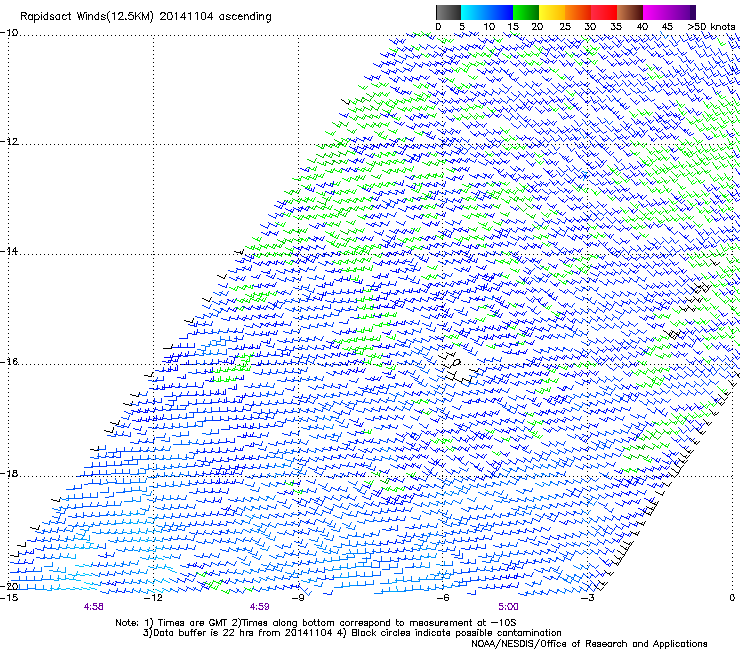Click the gray 0-5 knots color swatch
The width and height of the screenshot is (740, 650).
[448, 12]
